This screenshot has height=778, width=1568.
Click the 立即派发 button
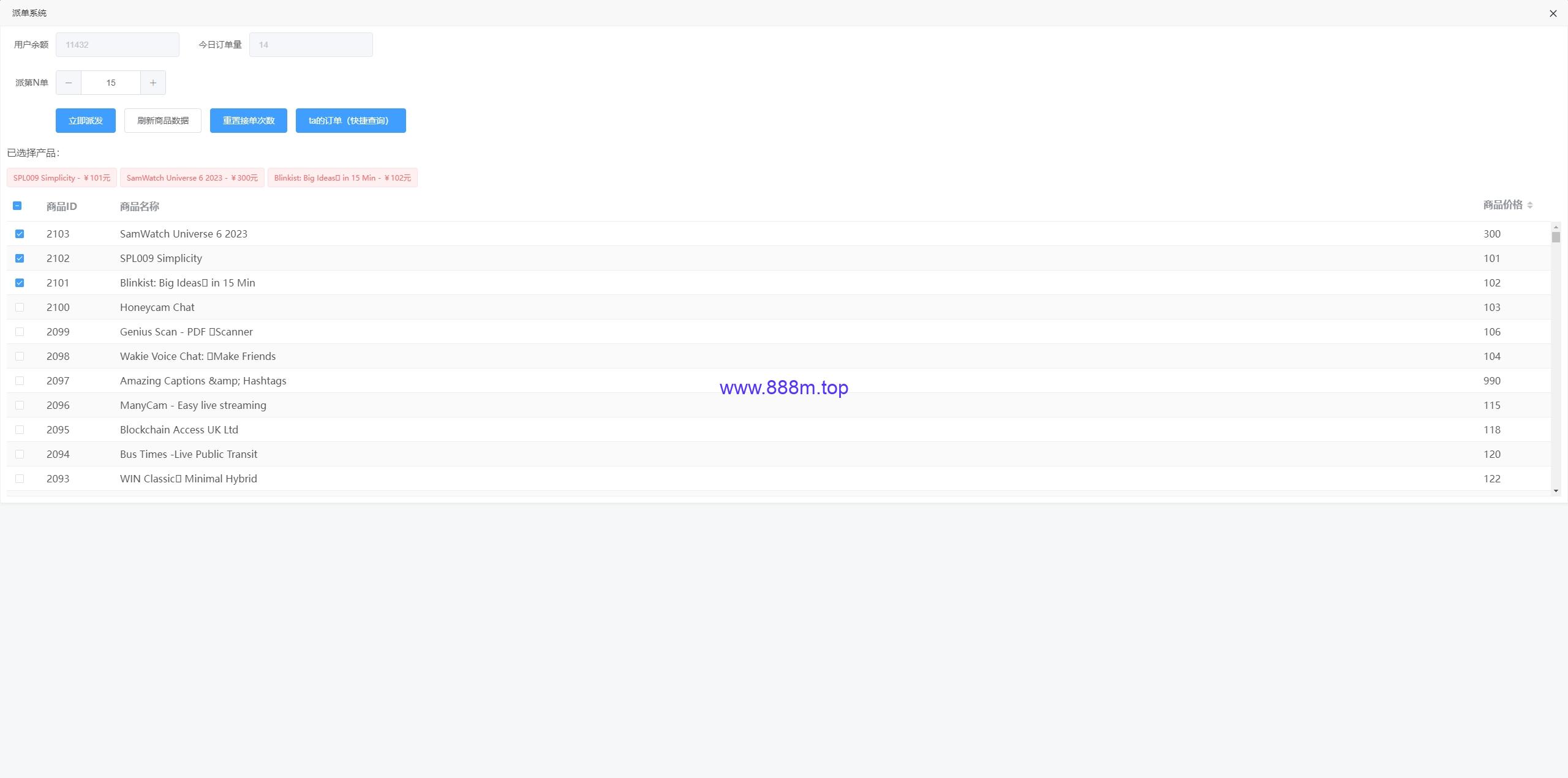(86, 121)
